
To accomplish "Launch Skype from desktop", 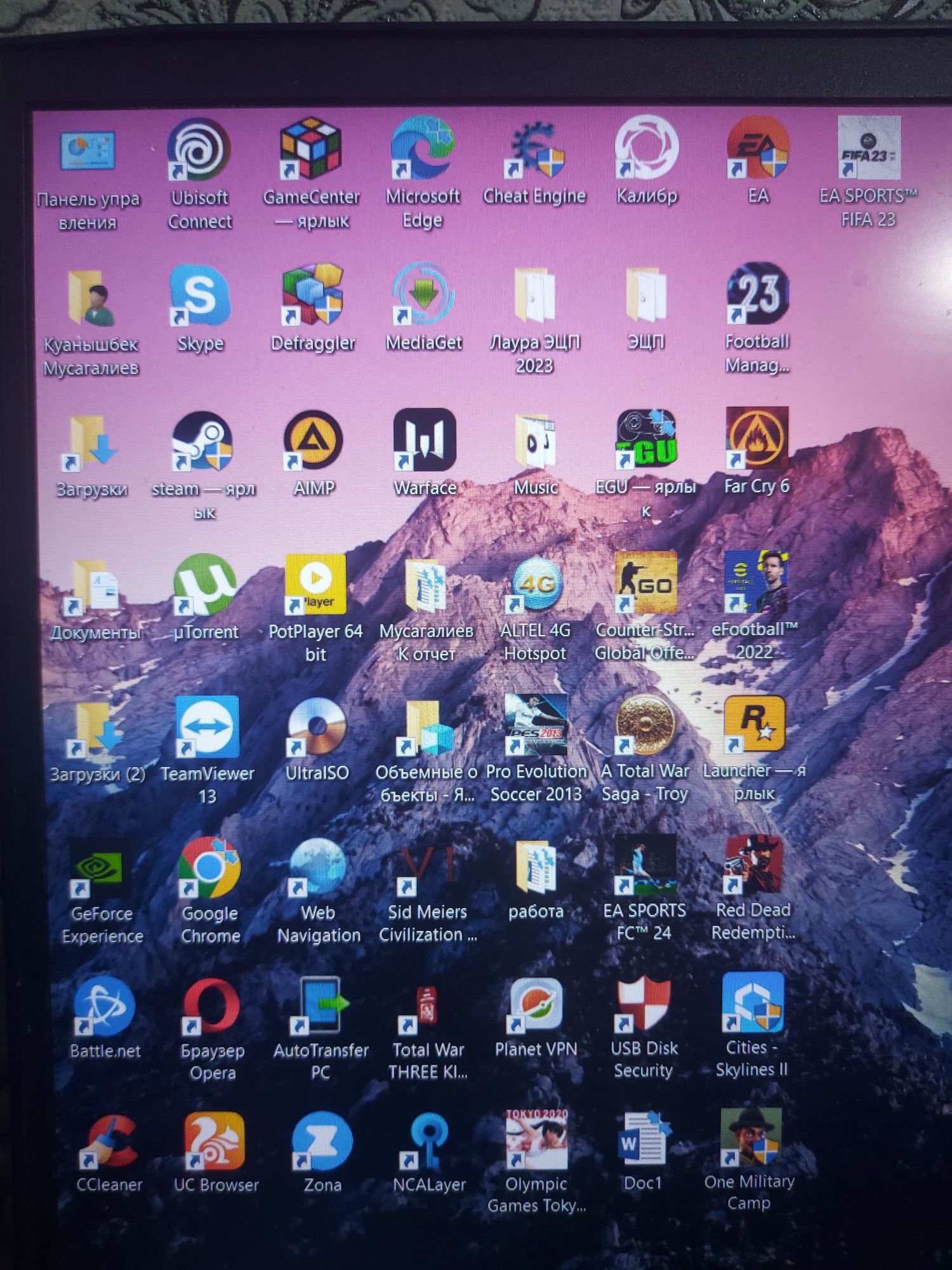I will [x=200, y=296].
